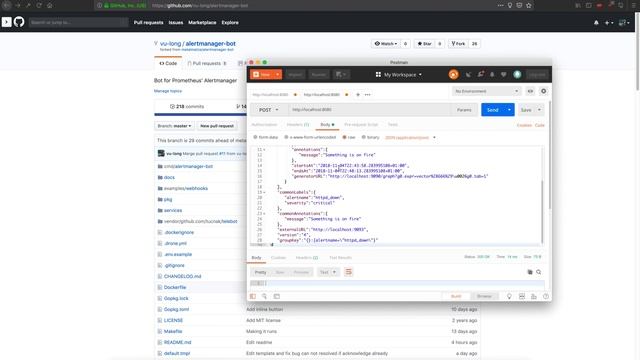This screenshot has width=640, height=360.
Task: Switch to the response Test Results tab
Action: [340, 258]
